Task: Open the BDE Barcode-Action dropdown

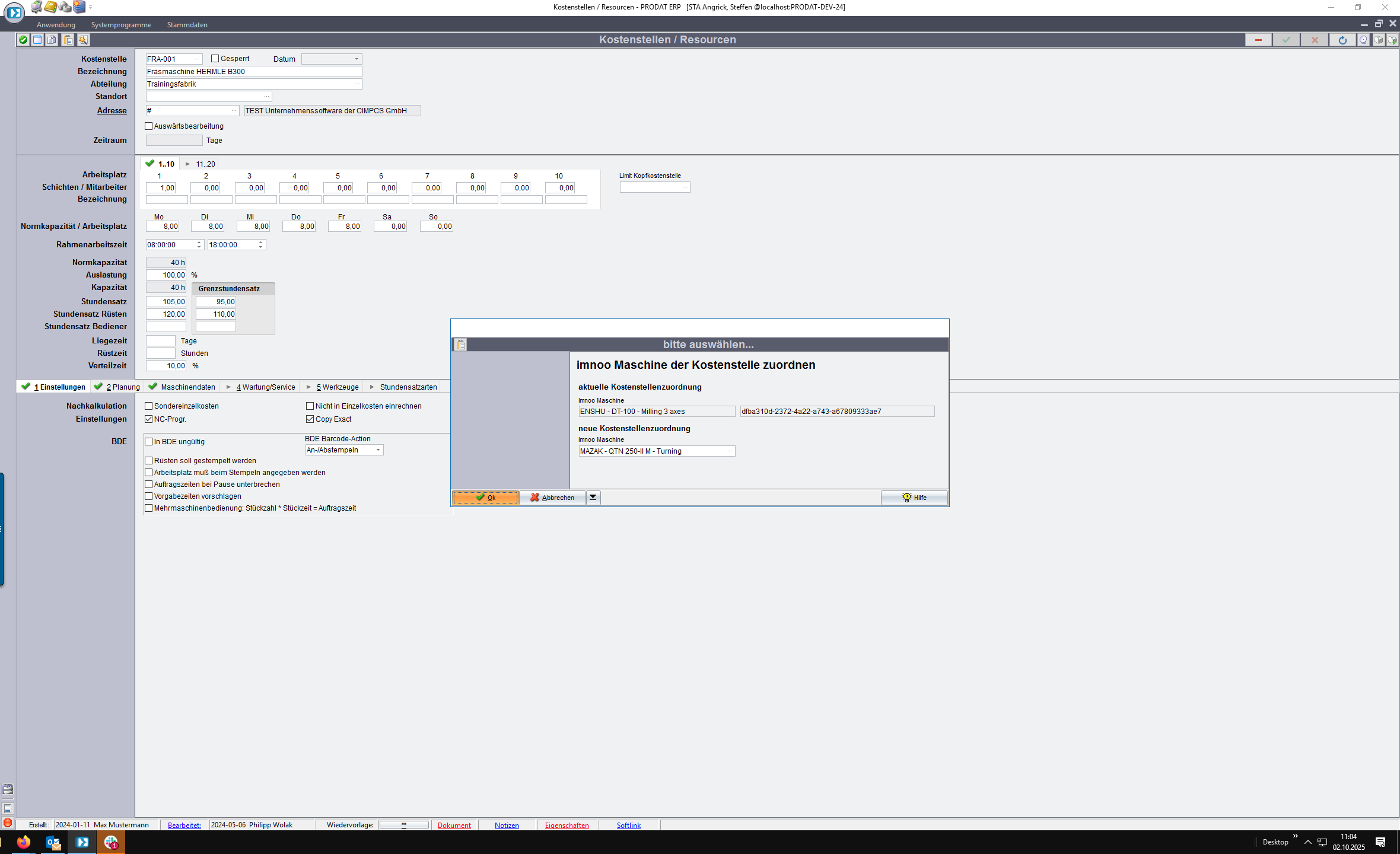Action: [378, 450]
